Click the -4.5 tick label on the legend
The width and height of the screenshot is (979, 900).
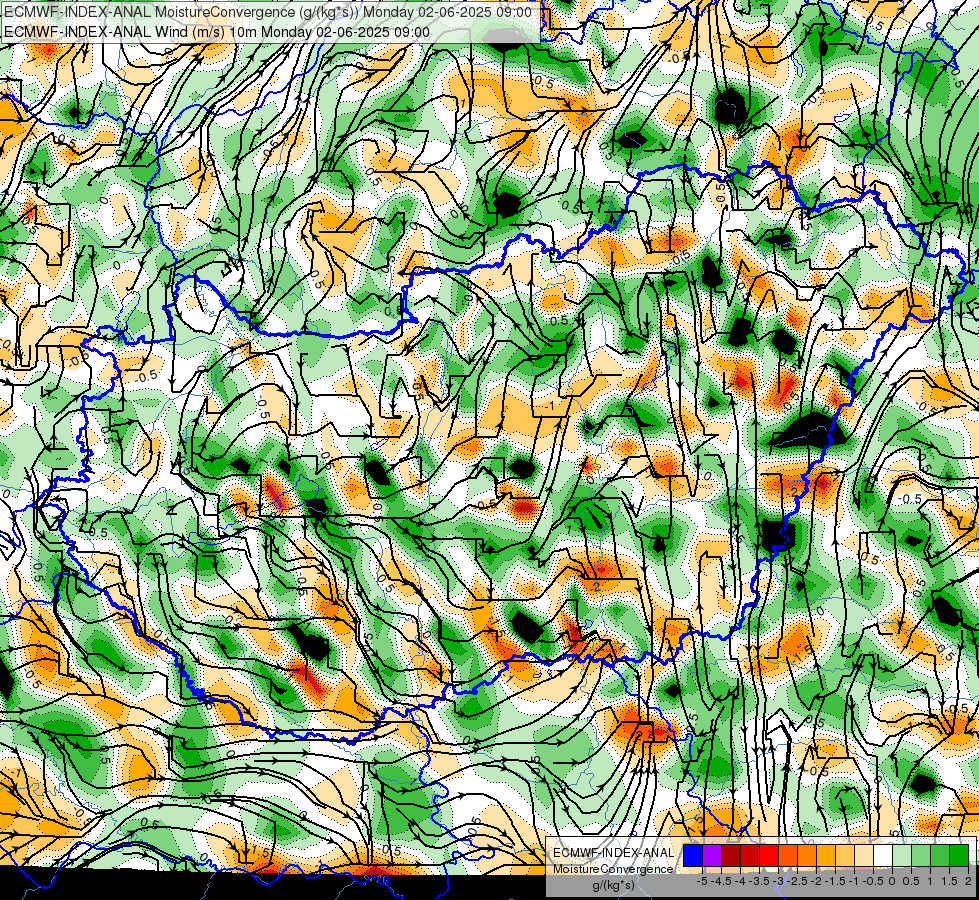click(721, 881)
